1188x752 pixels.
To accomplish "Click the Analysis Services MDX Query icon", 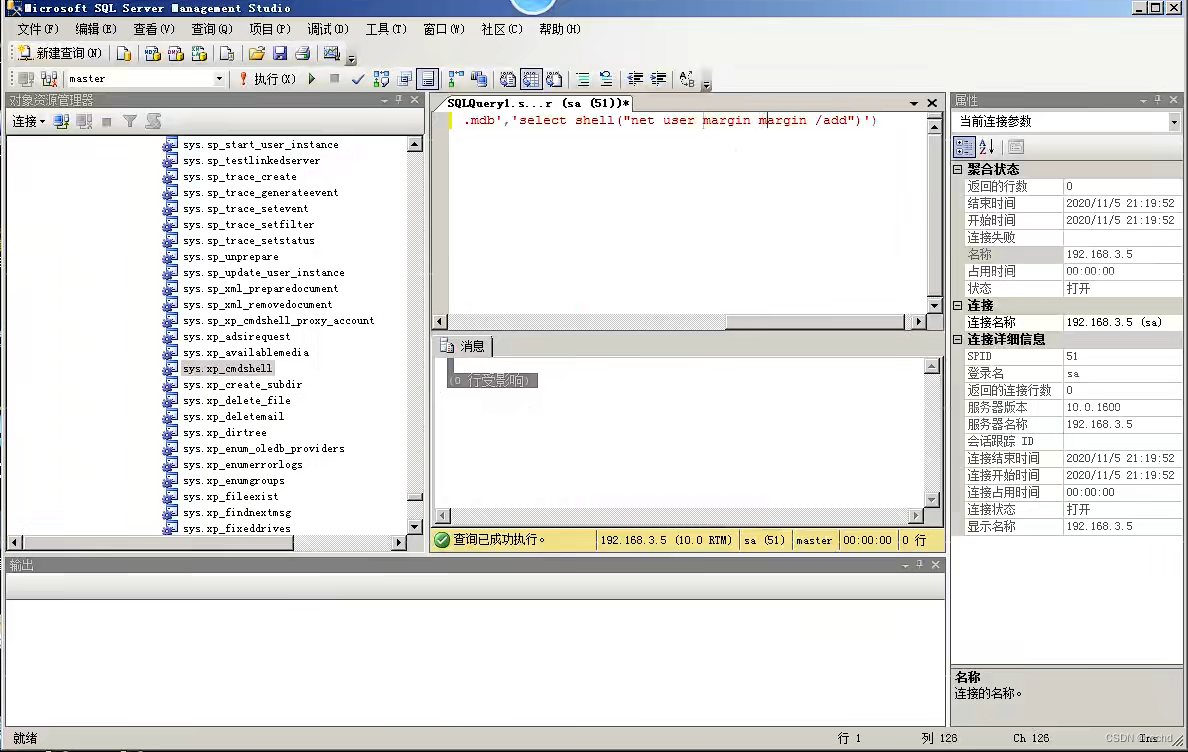I will (x=152, y=53).
